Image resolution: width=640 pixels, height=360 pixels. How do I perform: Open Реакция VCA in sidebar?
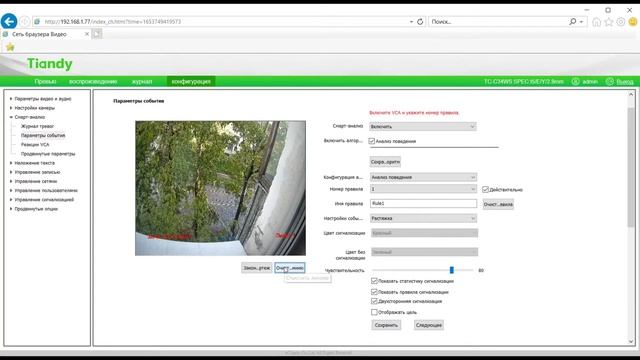pos(35,144)
